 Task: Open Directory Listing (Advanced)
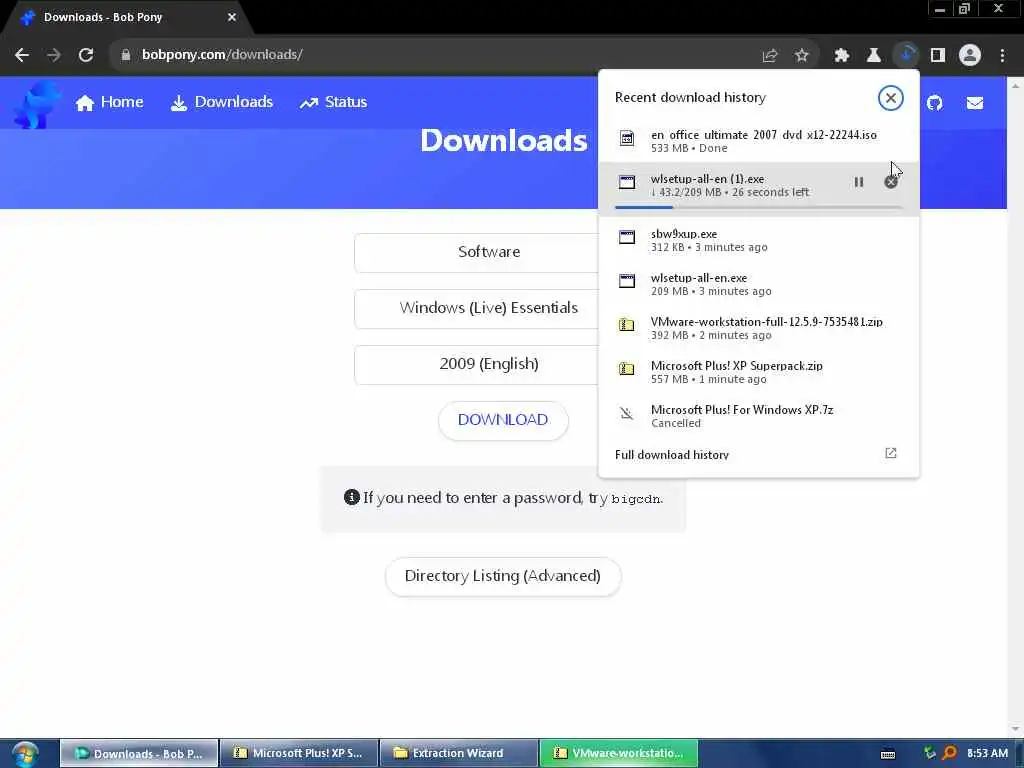503,576
